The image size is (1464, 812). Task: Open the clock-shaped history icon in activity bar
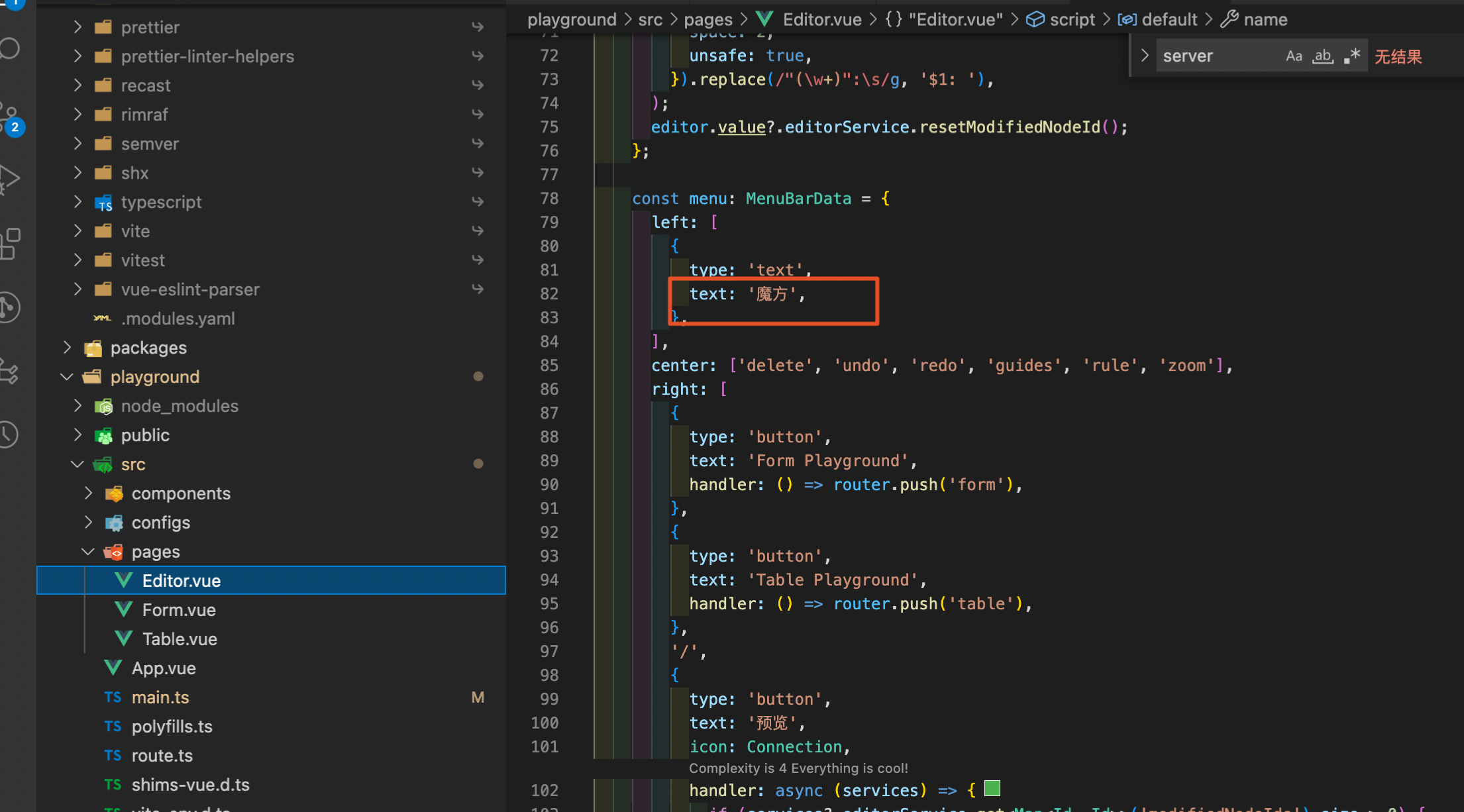click(9, 434)
